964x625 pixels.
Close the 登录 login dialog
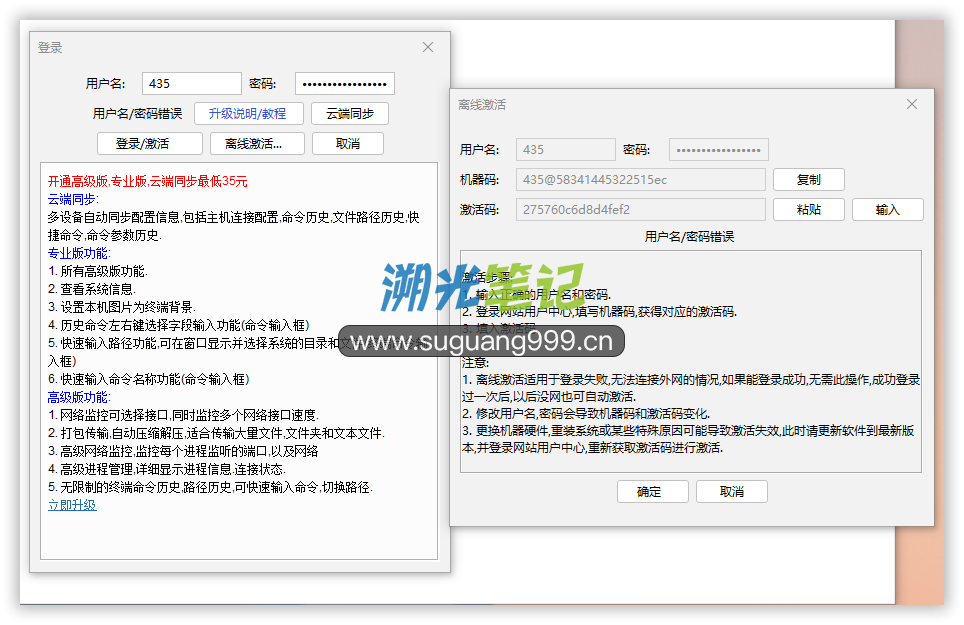coord(428,47)
